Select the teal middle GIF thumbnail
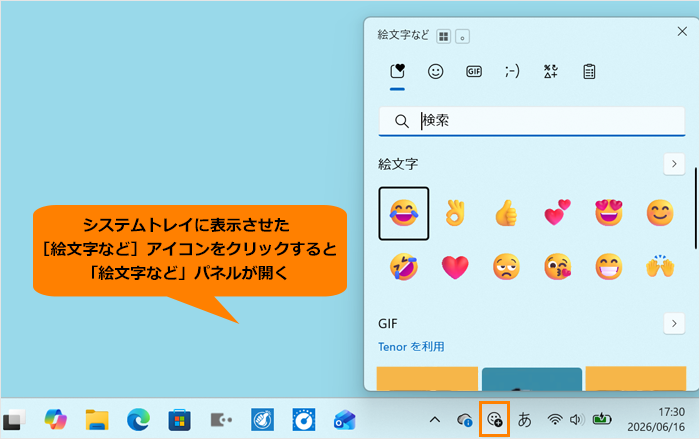 click(532, 379)
